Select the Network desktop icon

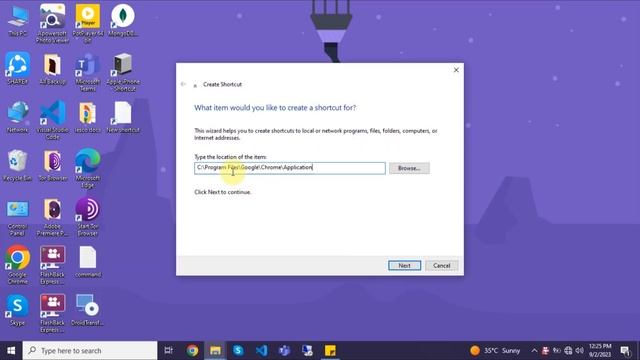pyautogui.click(x=18, y=117)
